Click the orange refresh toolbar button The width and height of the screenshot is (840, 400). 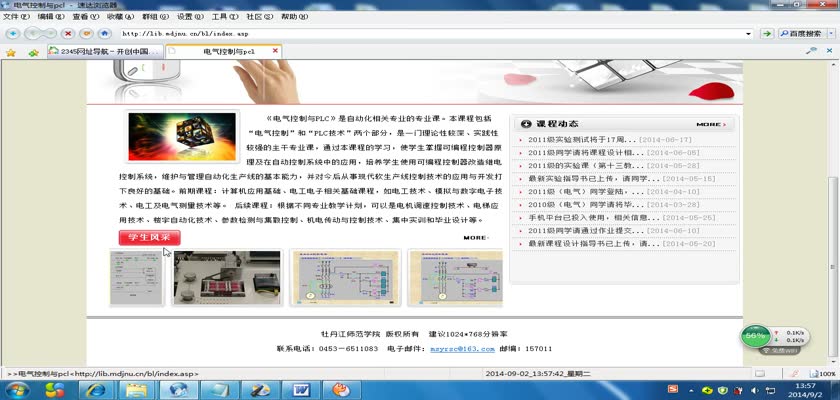click(86, 33)
